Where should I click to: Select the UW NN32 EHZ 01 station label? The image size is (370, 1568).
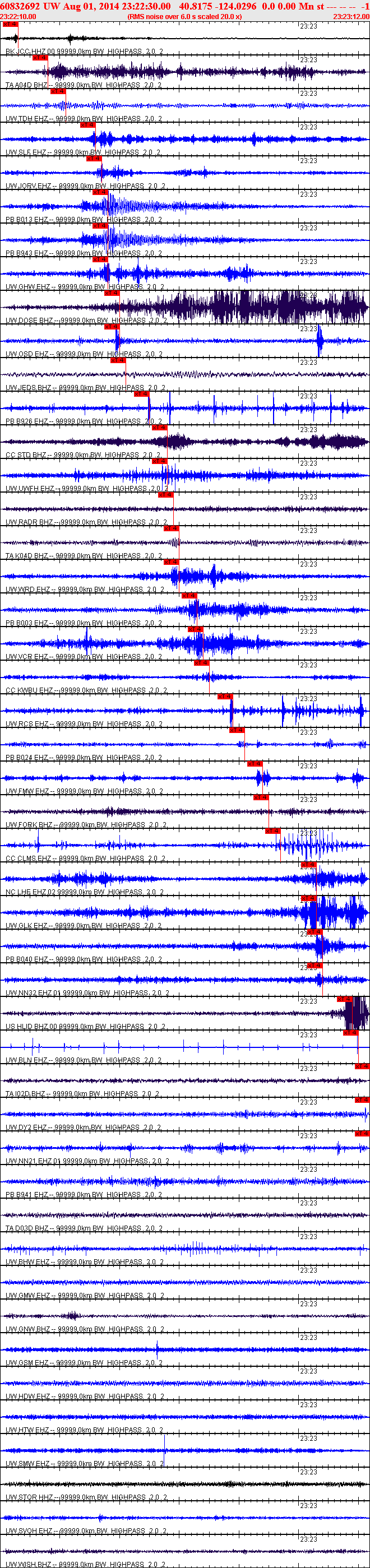click(87, 993)
